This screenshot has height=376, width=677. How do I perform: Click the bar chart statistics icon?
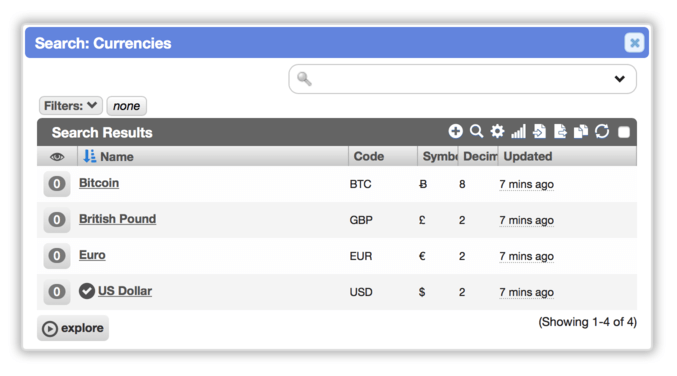(x=518, y=131)
